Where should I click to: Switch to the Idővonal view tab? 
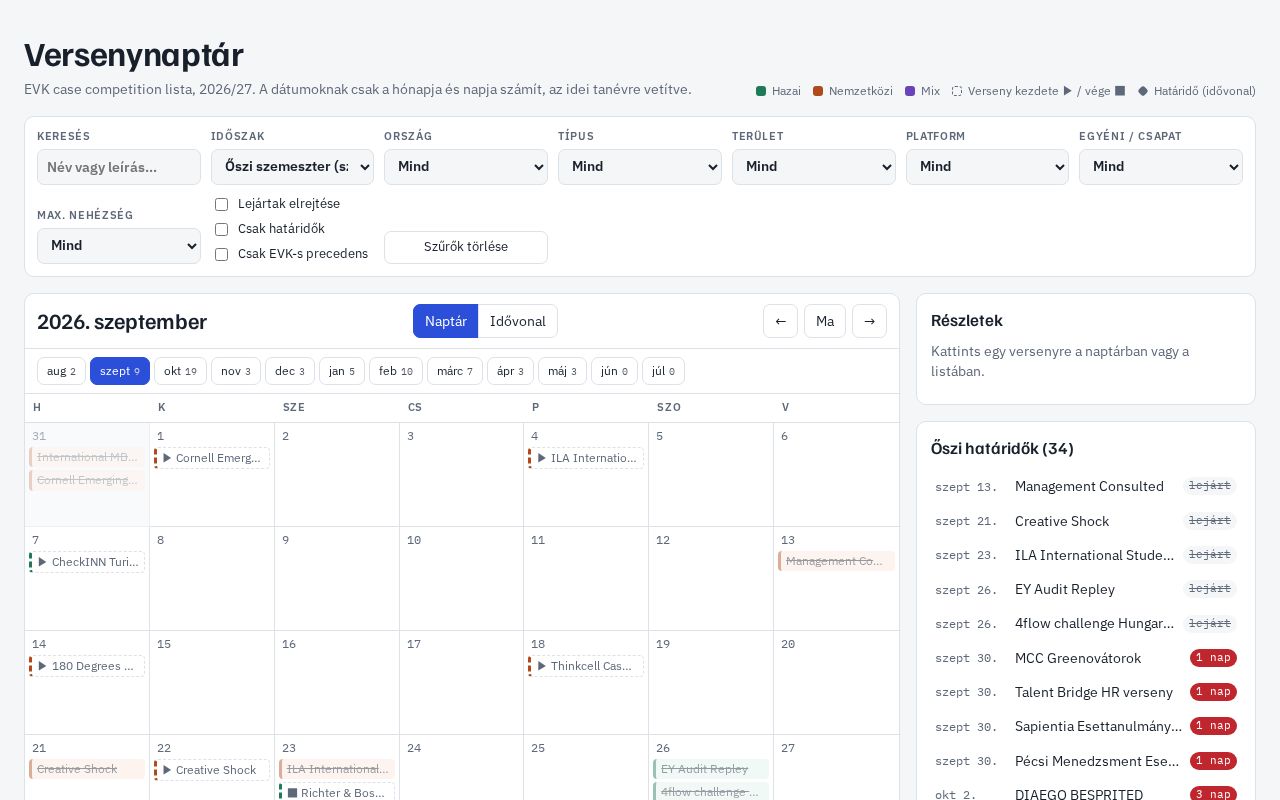(518, 321)
